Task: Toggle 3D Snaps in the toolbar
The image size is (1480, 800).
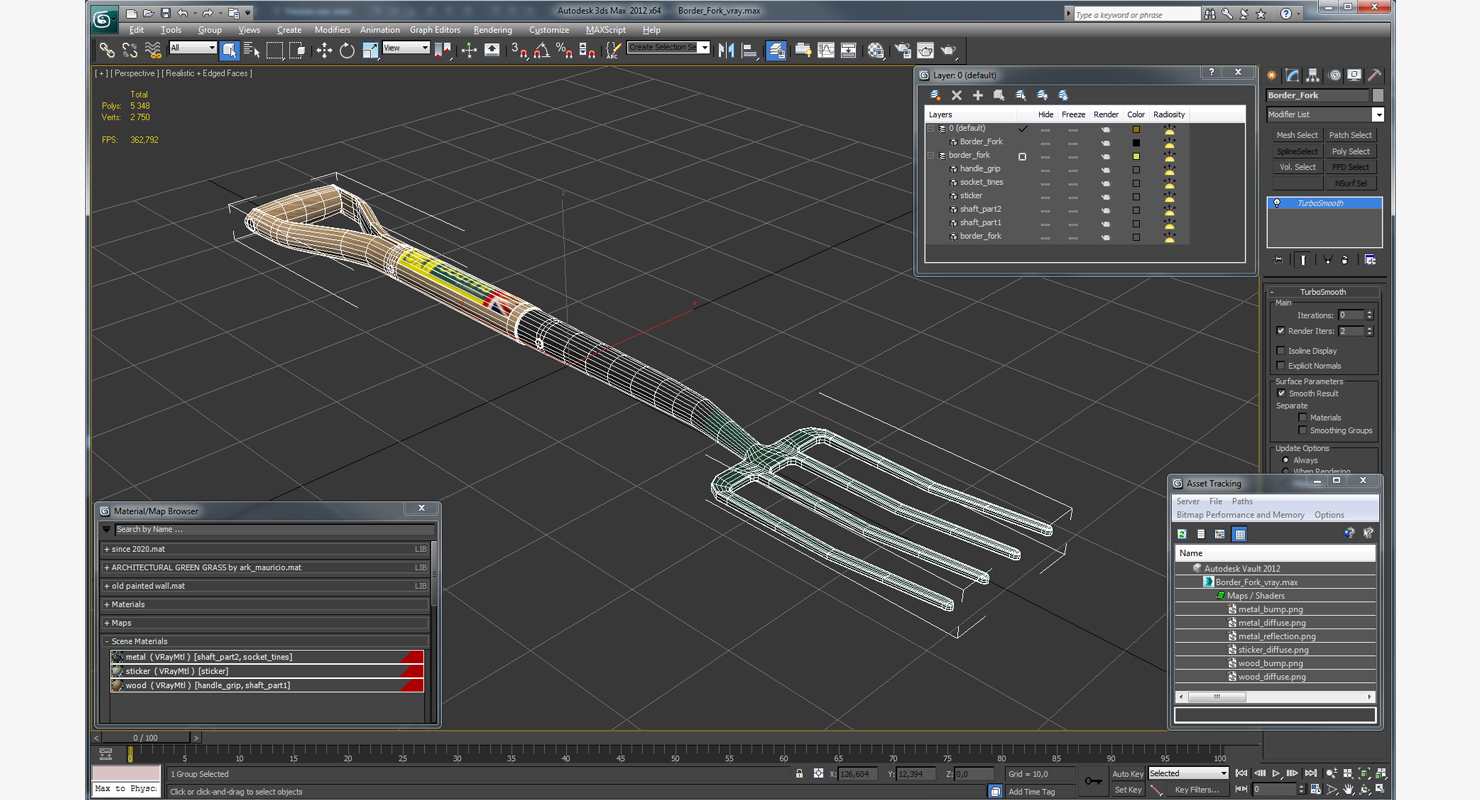Action: 519,50
